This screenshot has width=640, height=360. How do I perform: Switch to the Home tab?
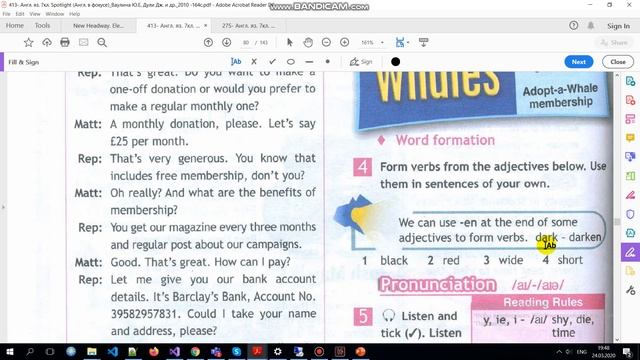(15, 26)
